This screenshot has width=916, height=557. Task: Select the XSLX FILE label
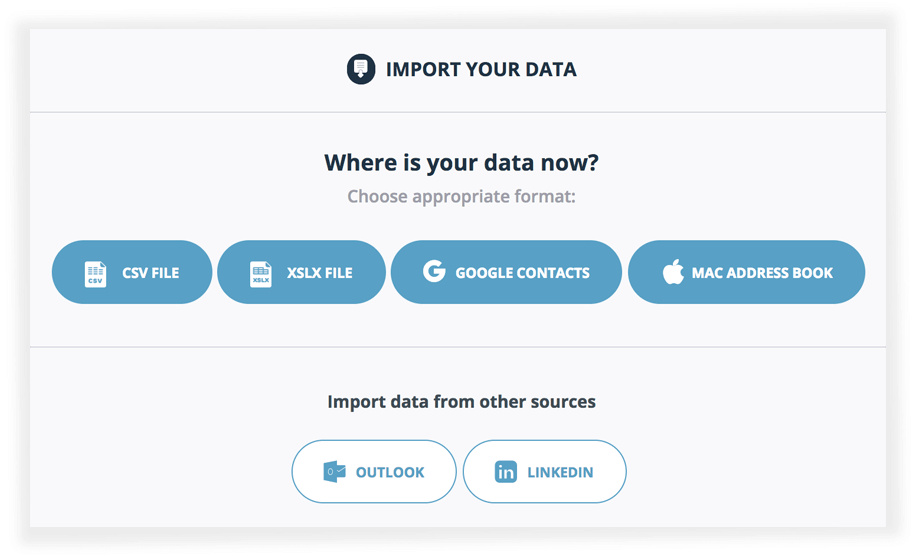click(320, 272)
